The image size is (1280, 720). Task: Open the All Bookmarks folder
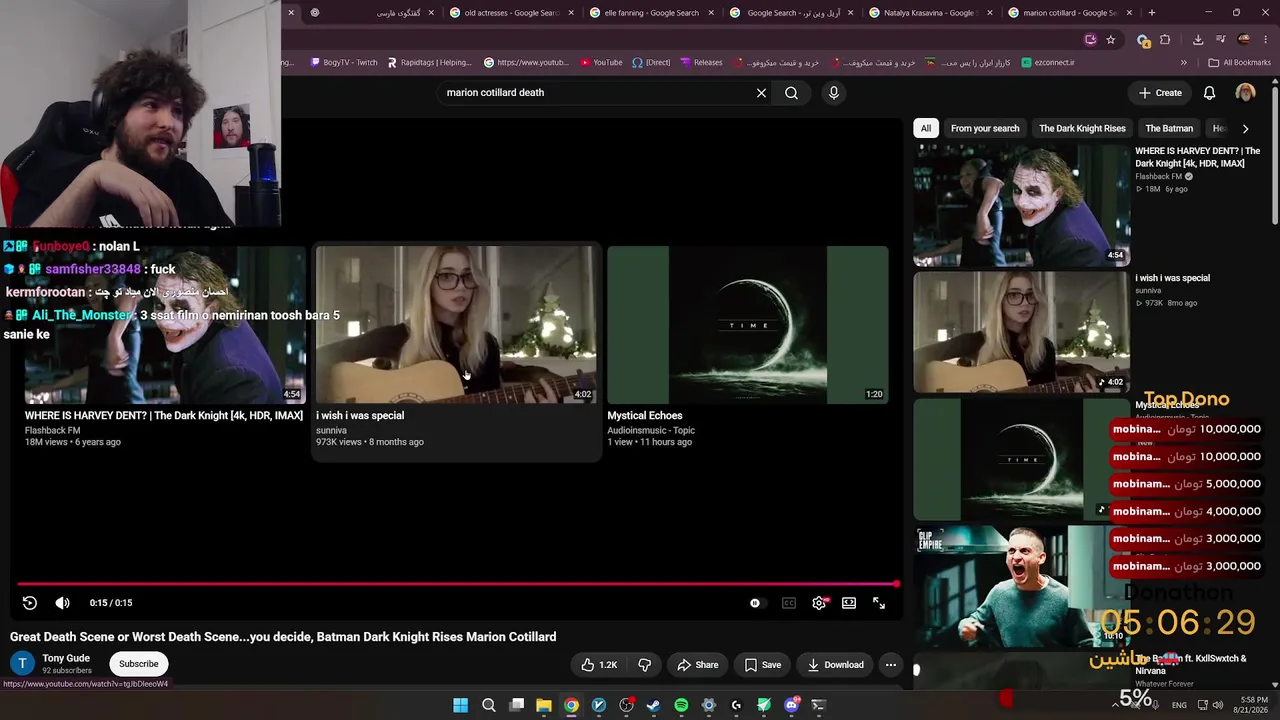click(1240, 62)
